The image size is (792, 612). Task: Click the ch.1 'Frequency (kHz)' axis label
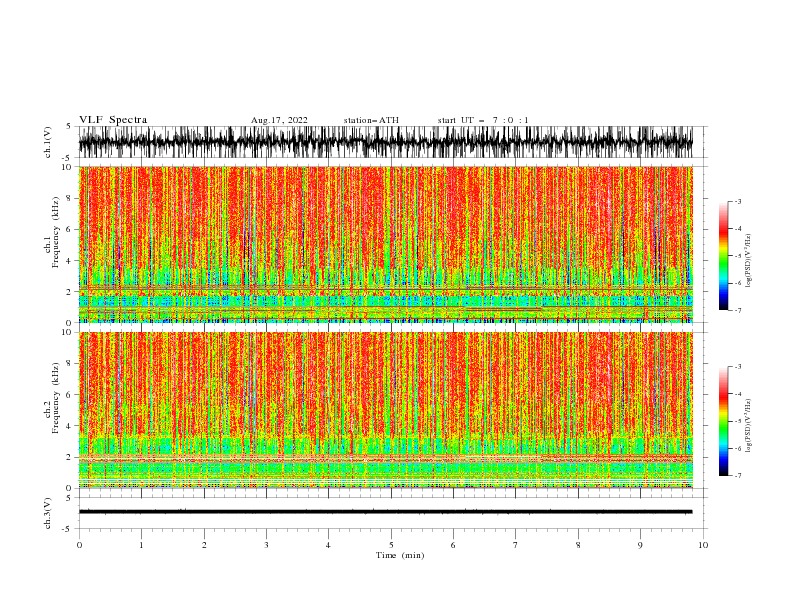(x=56, y=232)
